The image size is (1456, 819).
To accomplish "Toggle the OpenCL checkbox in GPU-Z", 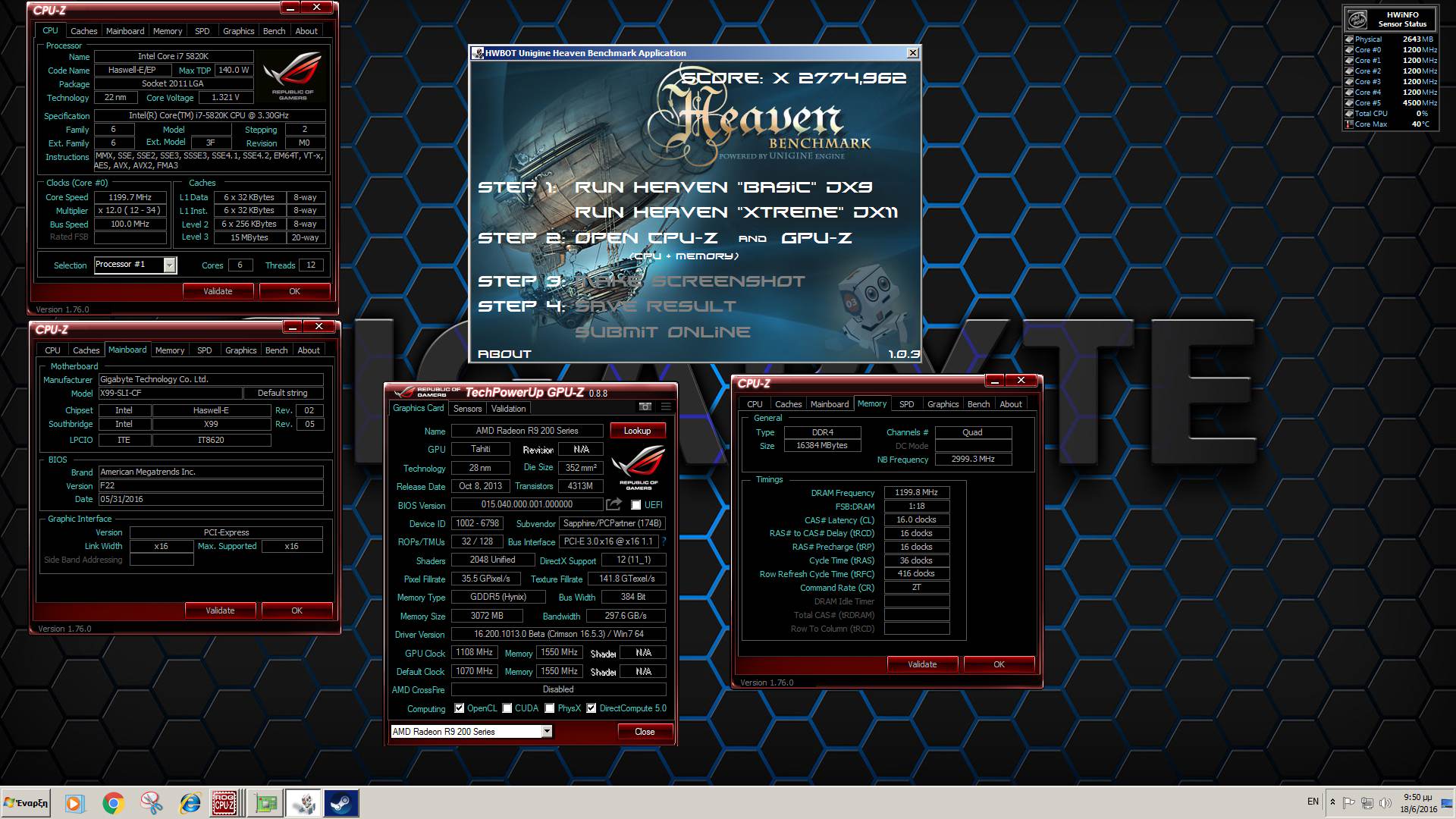I will tap(459, 708).
